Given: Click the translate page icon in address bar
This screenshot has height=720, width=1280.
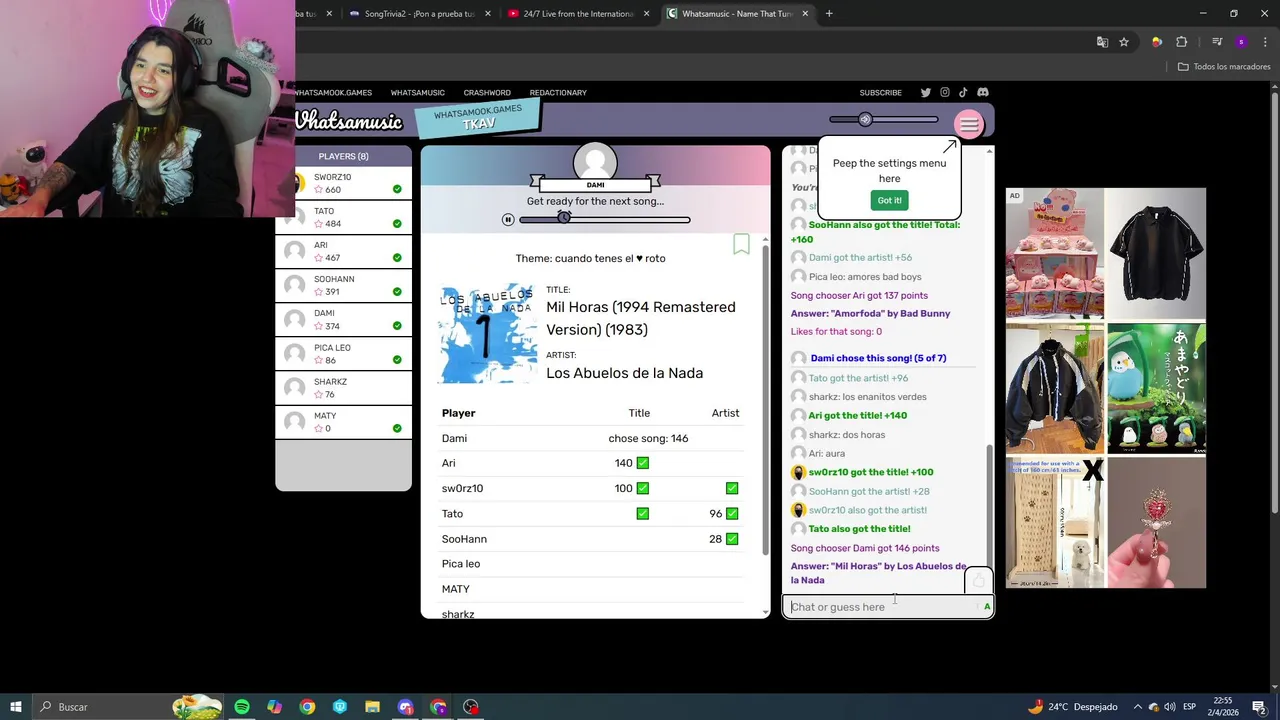Looking at the screenshot, I should 1102,42.
